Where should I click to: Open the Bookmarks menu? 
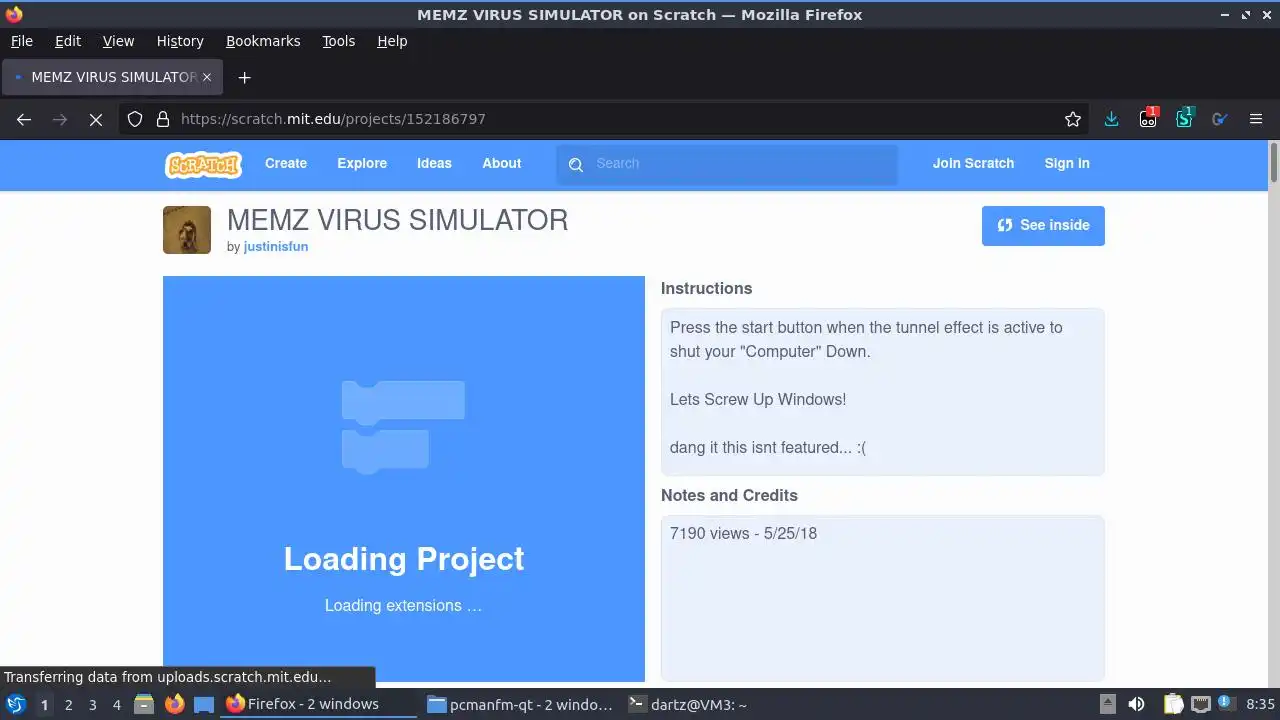263,41
